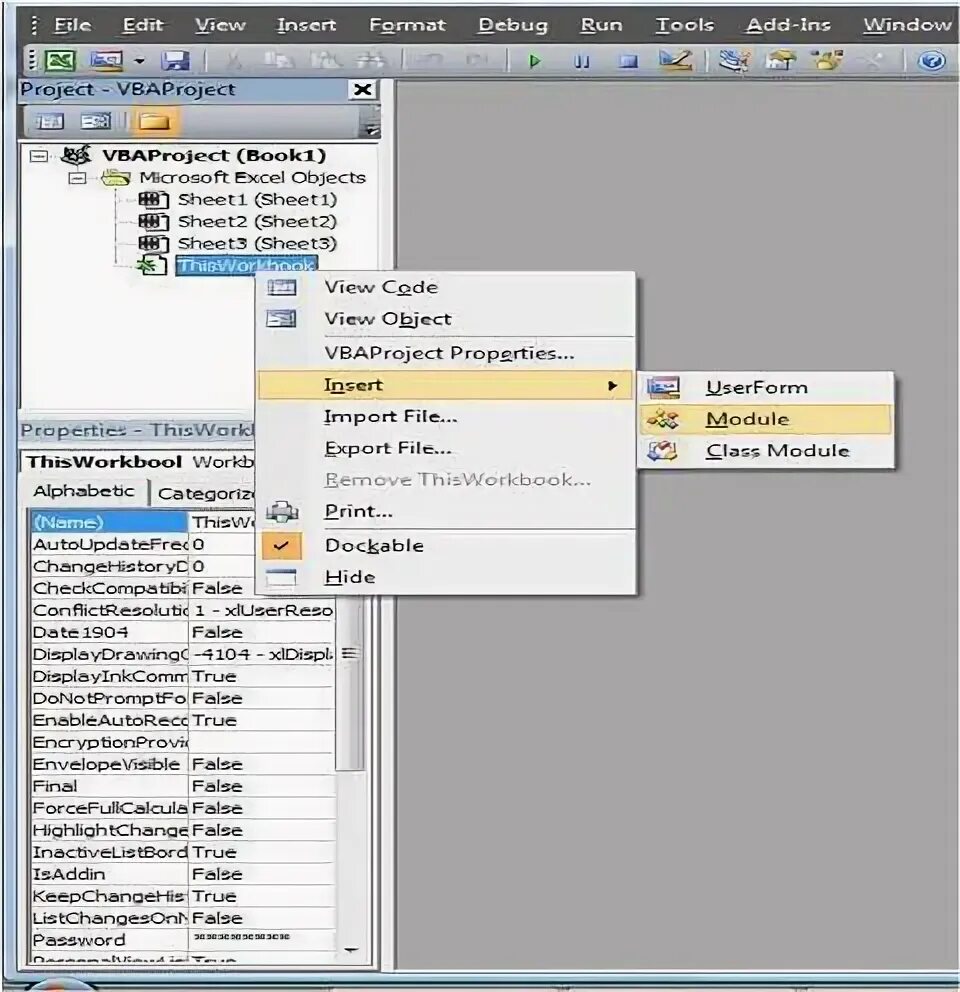Image resolution: width=960 pixels, height=992 pixels.
Task: Close the Project - VBAProject panel
Action: pos(363,89)
